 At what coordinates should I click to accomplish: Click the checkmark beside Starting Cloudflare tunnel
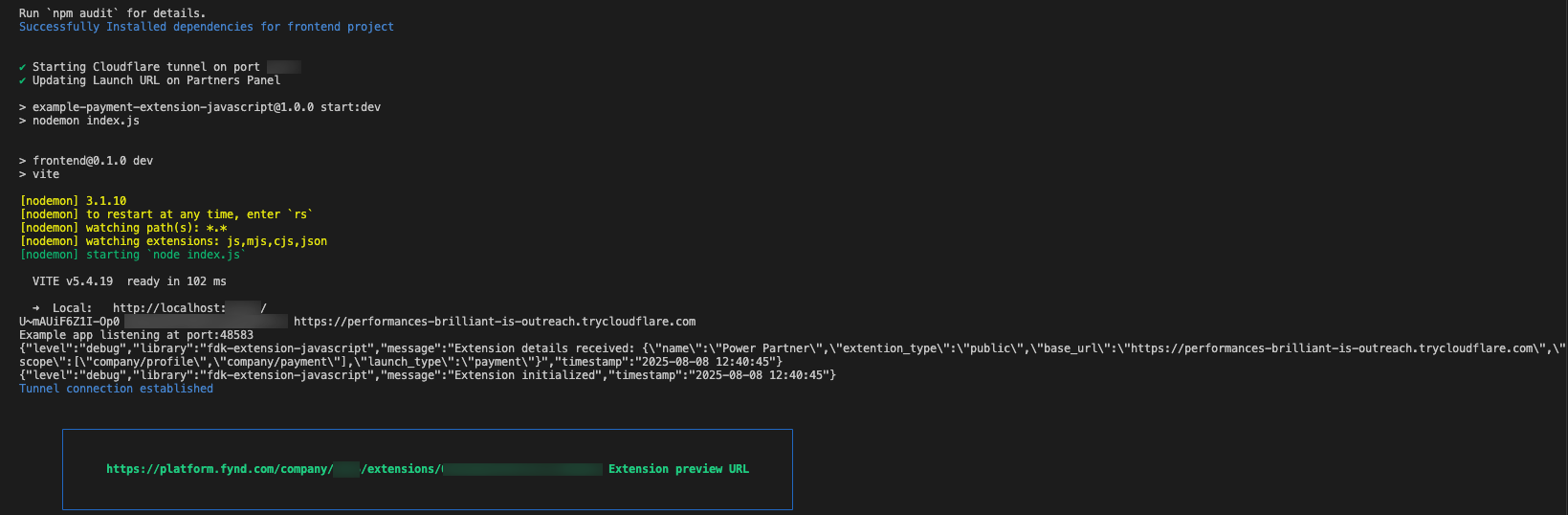tap(22, 67)
